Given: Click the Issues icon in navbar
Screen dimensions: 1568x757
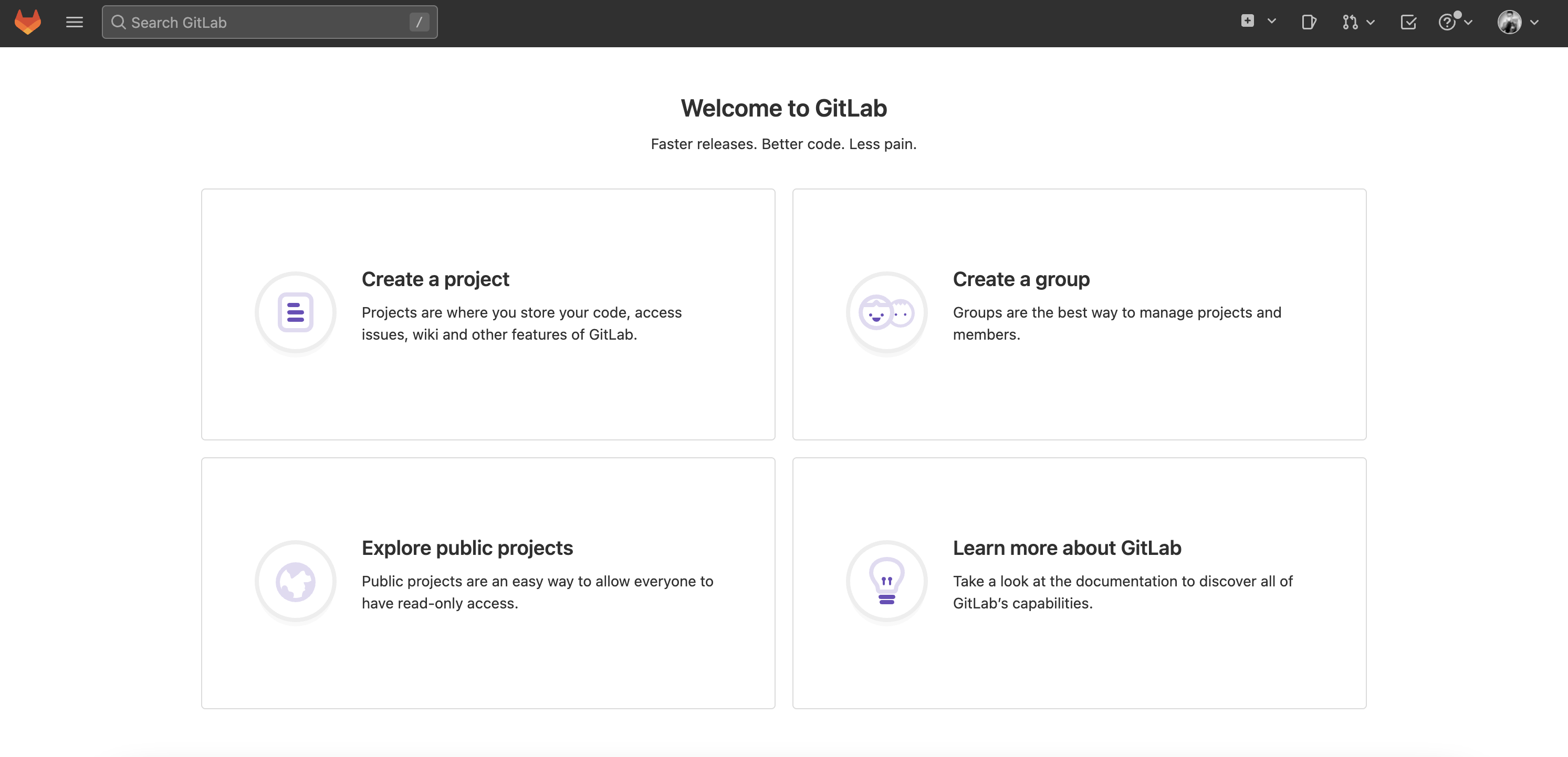Looking at the screenshot, I should point(1308,23).
